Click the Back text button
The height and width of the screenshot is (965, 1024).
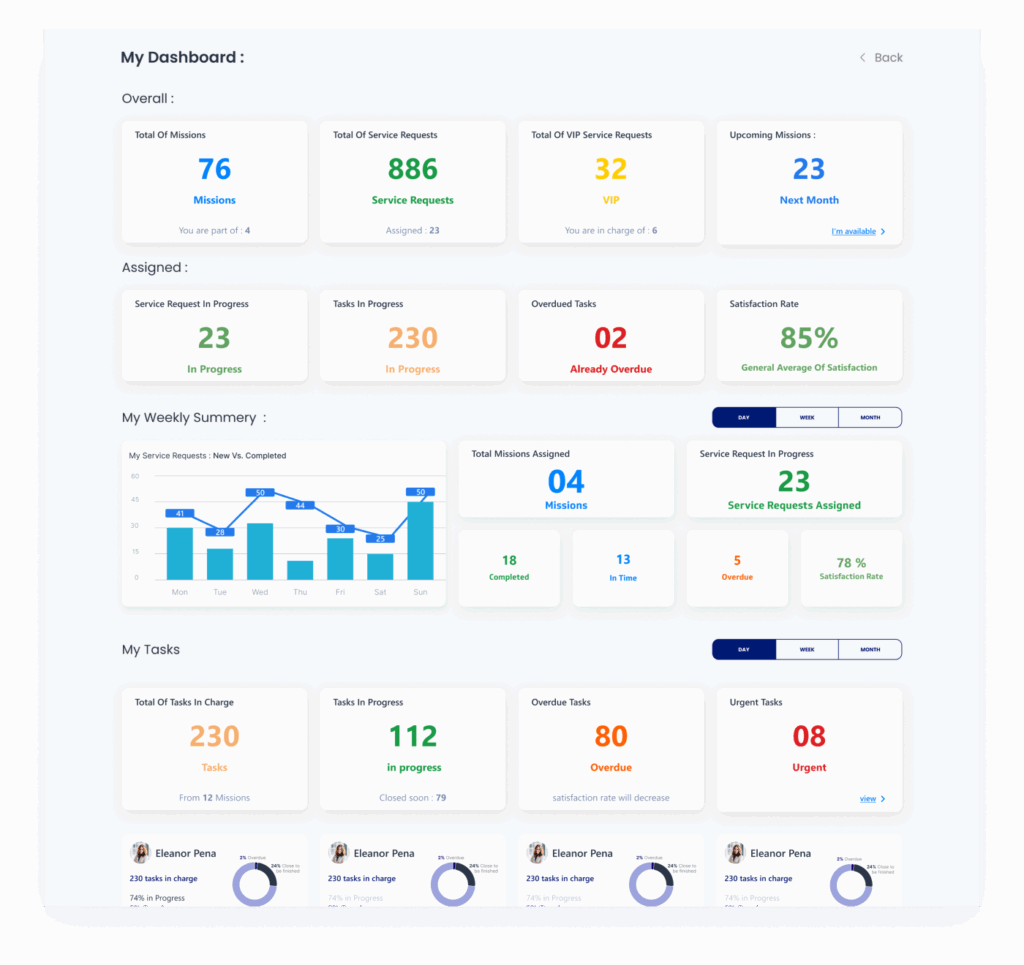click(888, 58)
